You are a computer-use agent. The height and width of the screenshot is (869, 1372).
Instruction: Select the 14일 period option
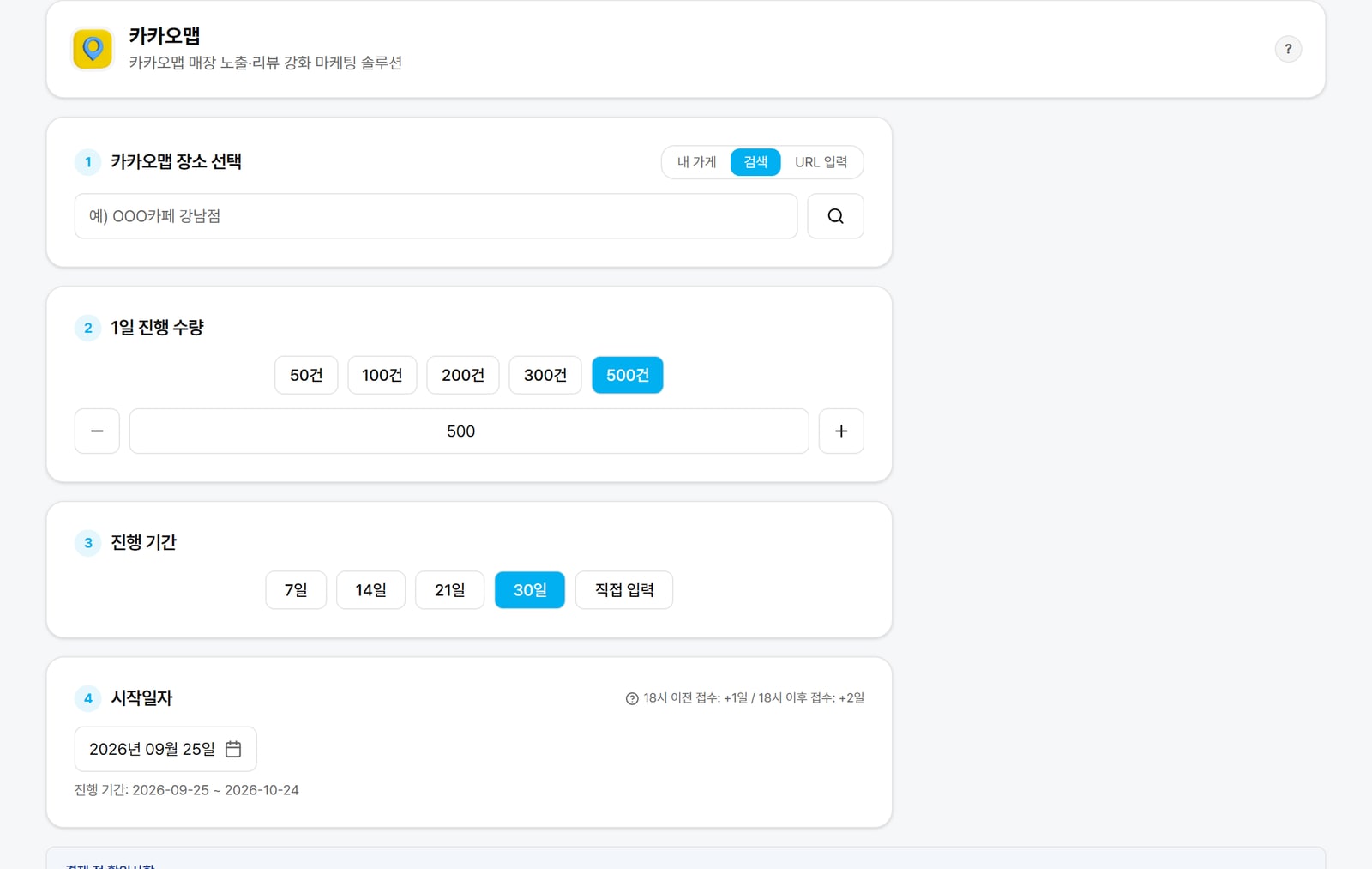(x=370, y=590)
